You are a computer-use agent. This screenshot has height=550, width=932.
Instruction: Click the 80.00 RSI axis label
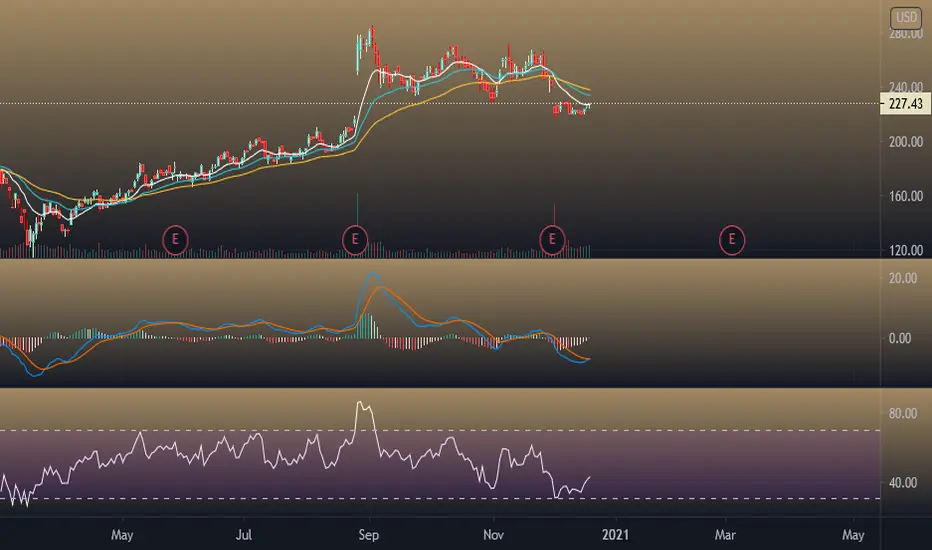pyautogui.click(x=903, y=413)
